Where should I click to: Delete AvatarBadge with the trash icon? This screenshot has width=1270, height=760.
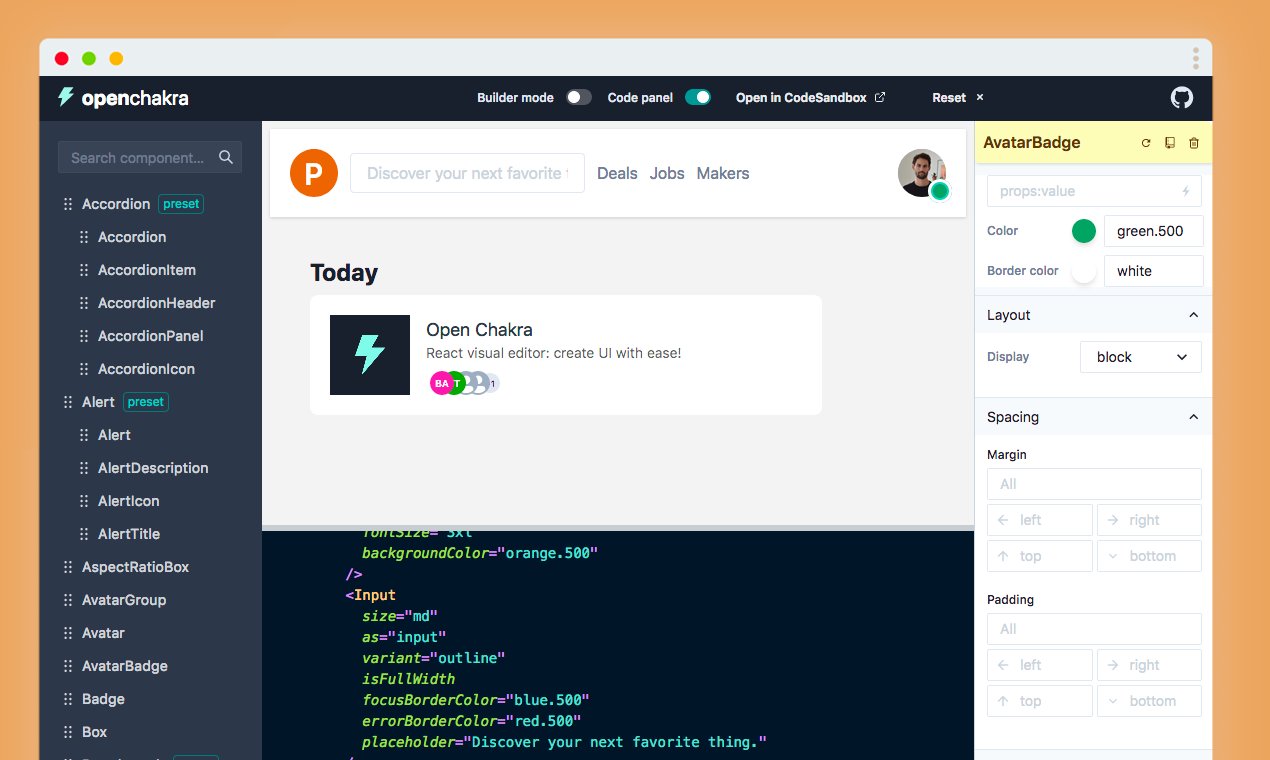tap(1194, 143)
